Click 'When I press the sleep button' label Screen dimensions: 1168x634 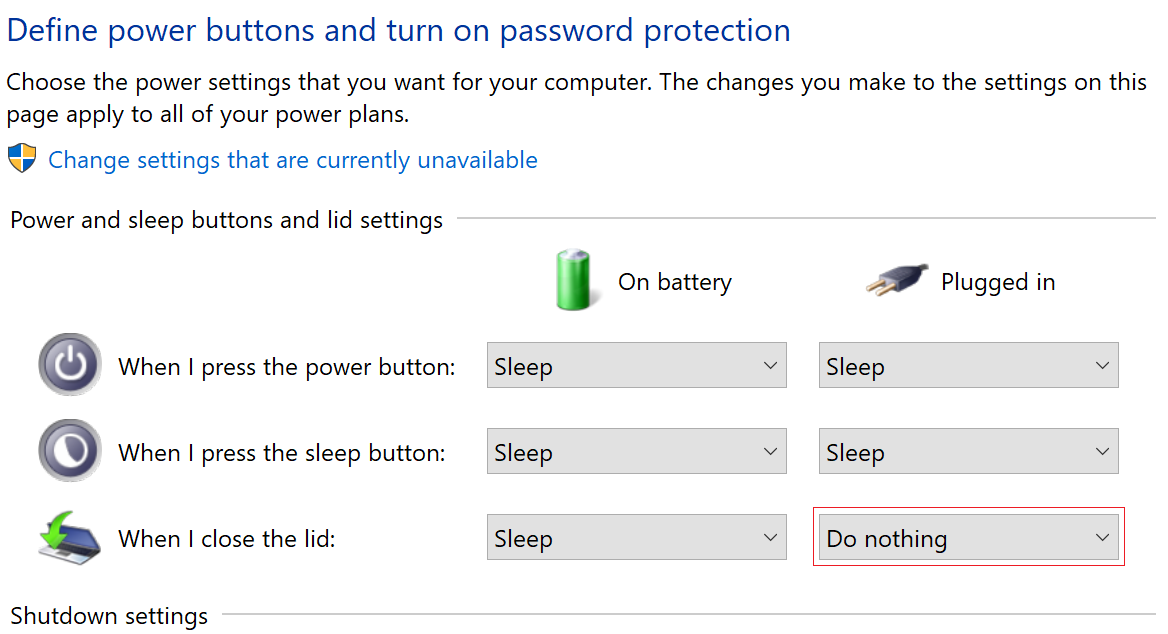[281, 453]
